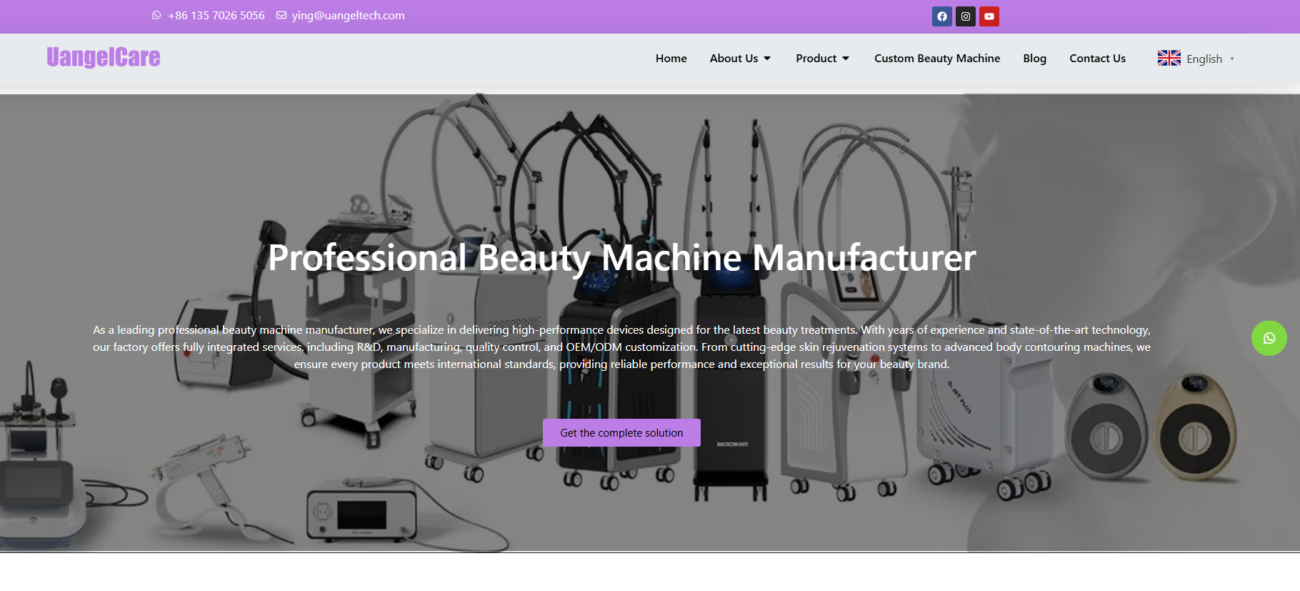Click the phone icon beside the number

156,16
